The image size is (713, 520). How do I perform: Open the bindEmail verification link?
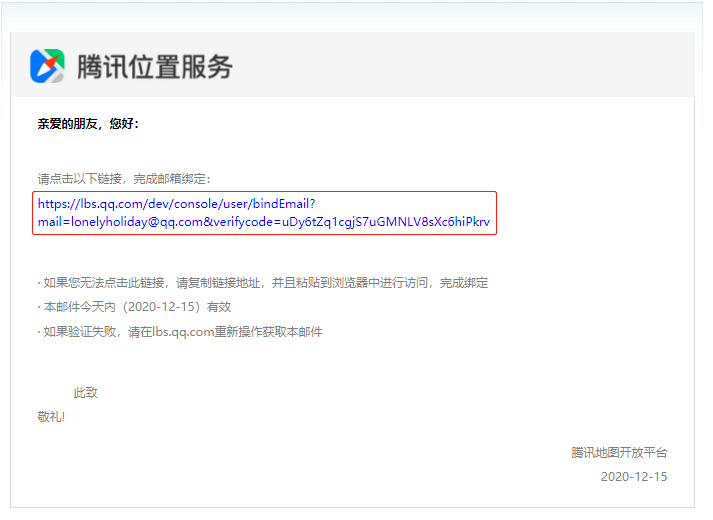[264, 213]
